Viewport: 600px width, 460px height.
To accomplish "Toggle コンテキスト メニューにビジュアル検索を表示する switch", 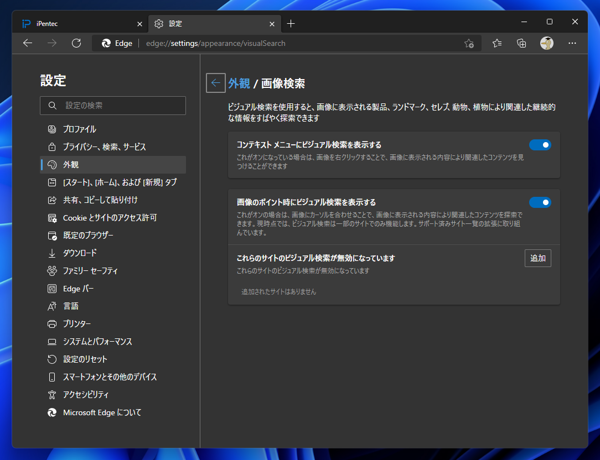I will pyautogui.click(x=540, y=145).
